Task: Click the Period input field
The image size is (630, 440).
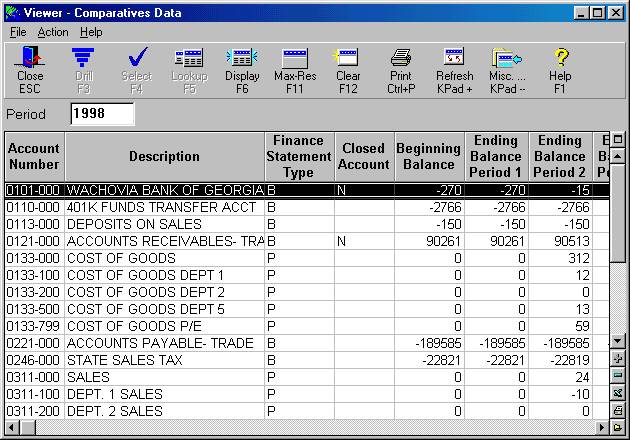Action: [102, 115]
